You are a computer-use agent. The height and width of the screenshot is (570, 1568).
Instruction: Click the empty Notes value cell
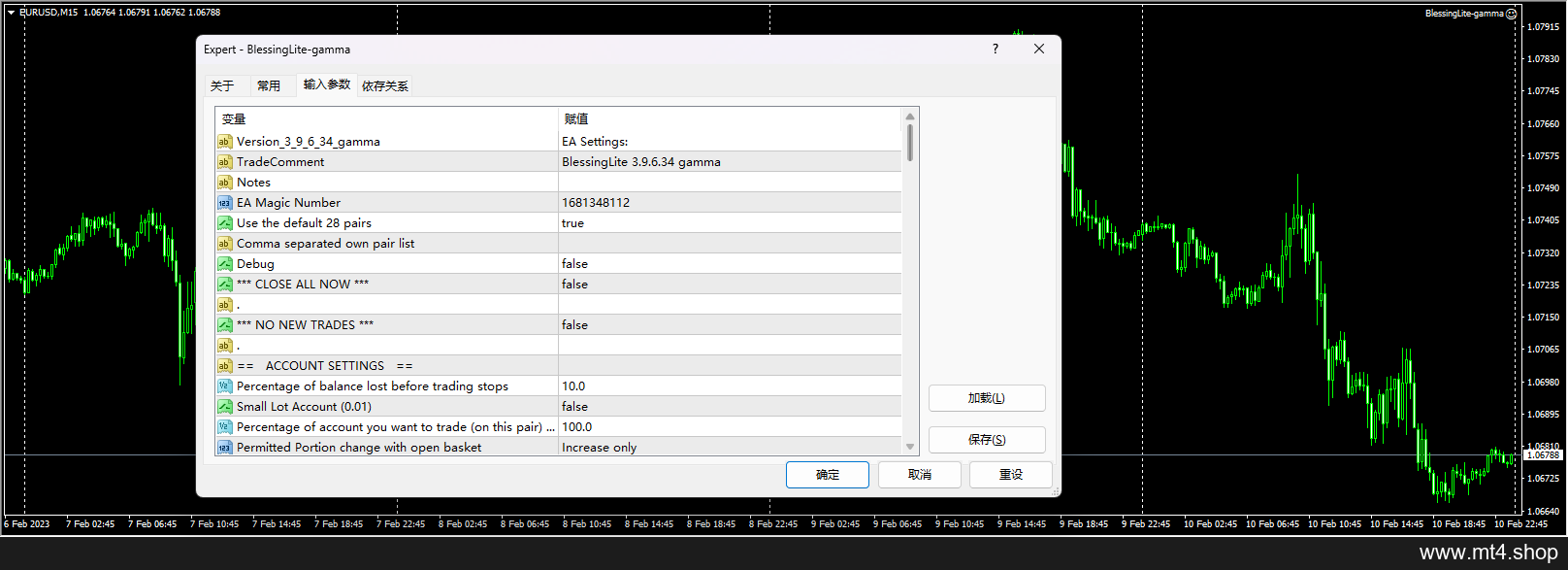(x=730, y=183)
